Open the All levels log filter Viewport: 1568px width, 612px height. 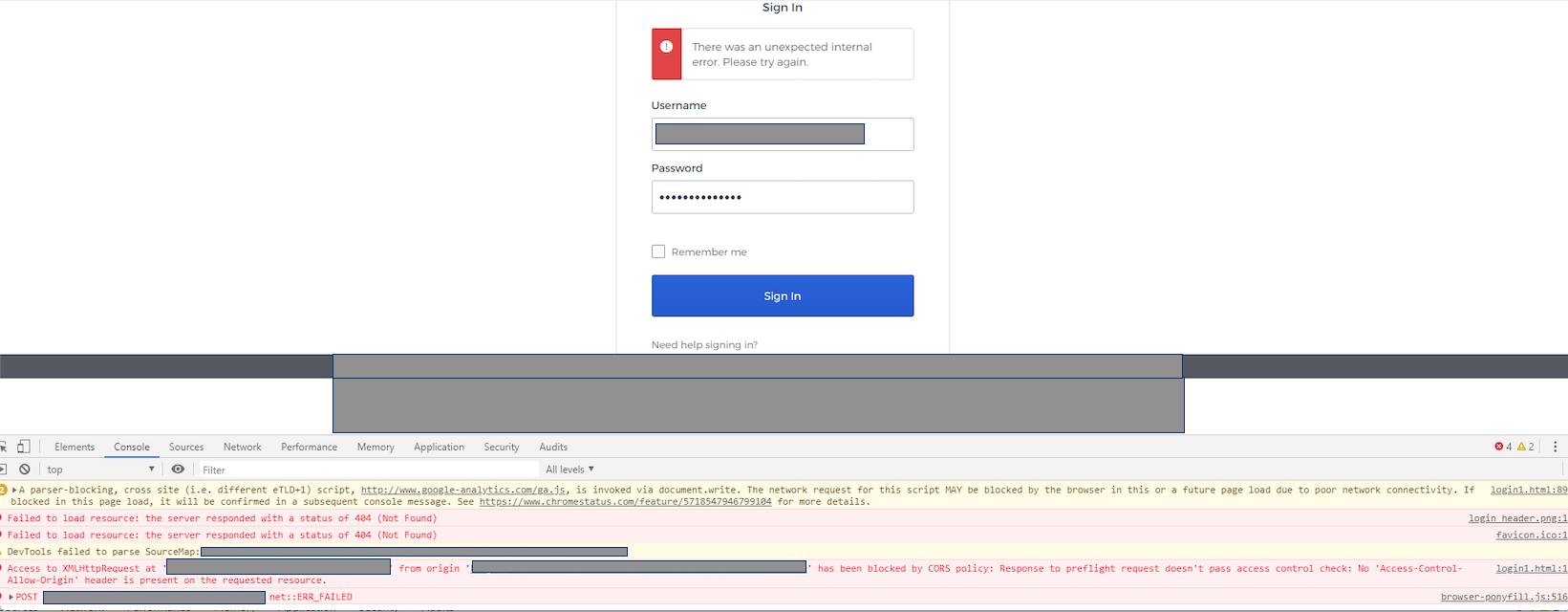pos(569,470)
